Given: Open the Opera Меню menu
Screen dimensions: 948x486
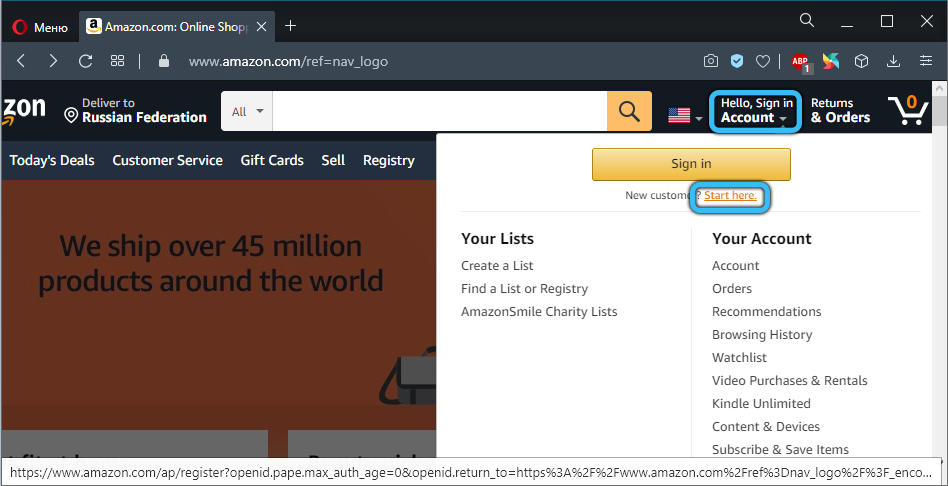Looking at the screenshot, I should click(x=40, y=26).
